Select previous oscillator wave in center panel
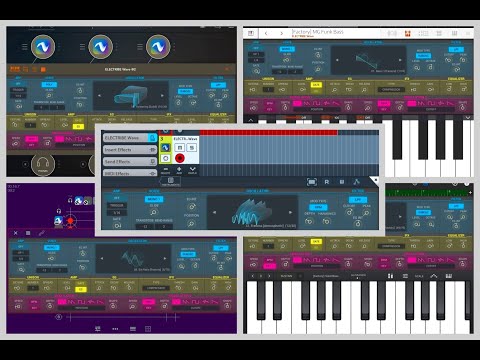The width and height of the screenshot is (480, 360). click(x=214, y=212)
